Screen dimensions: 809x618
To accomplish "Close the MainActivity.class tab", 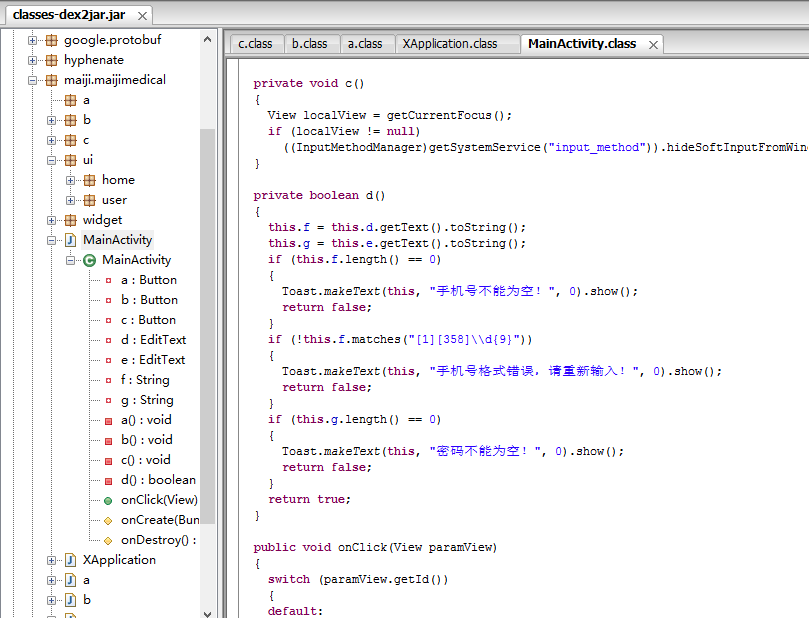I will (653, 45).
